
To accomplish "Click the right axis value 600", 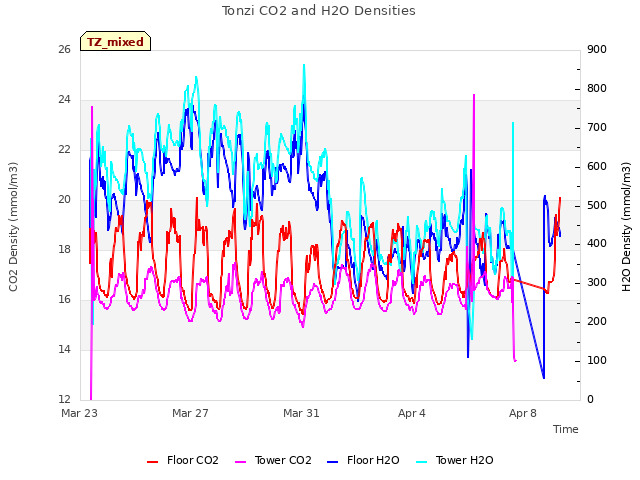I will pos(597,167).
